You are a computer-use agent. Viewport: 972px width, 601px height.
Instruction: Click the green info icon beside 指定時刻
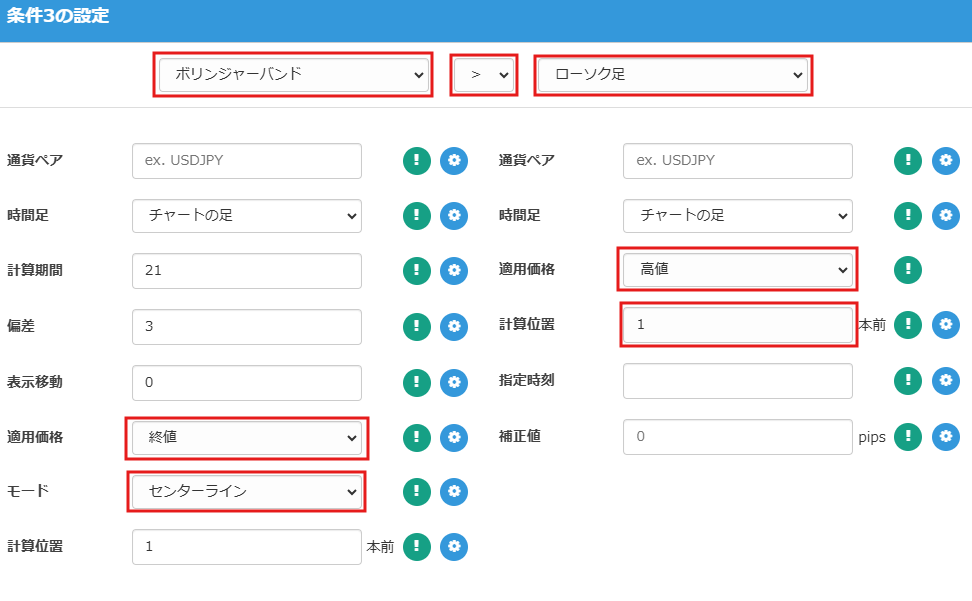click(907, 380)
